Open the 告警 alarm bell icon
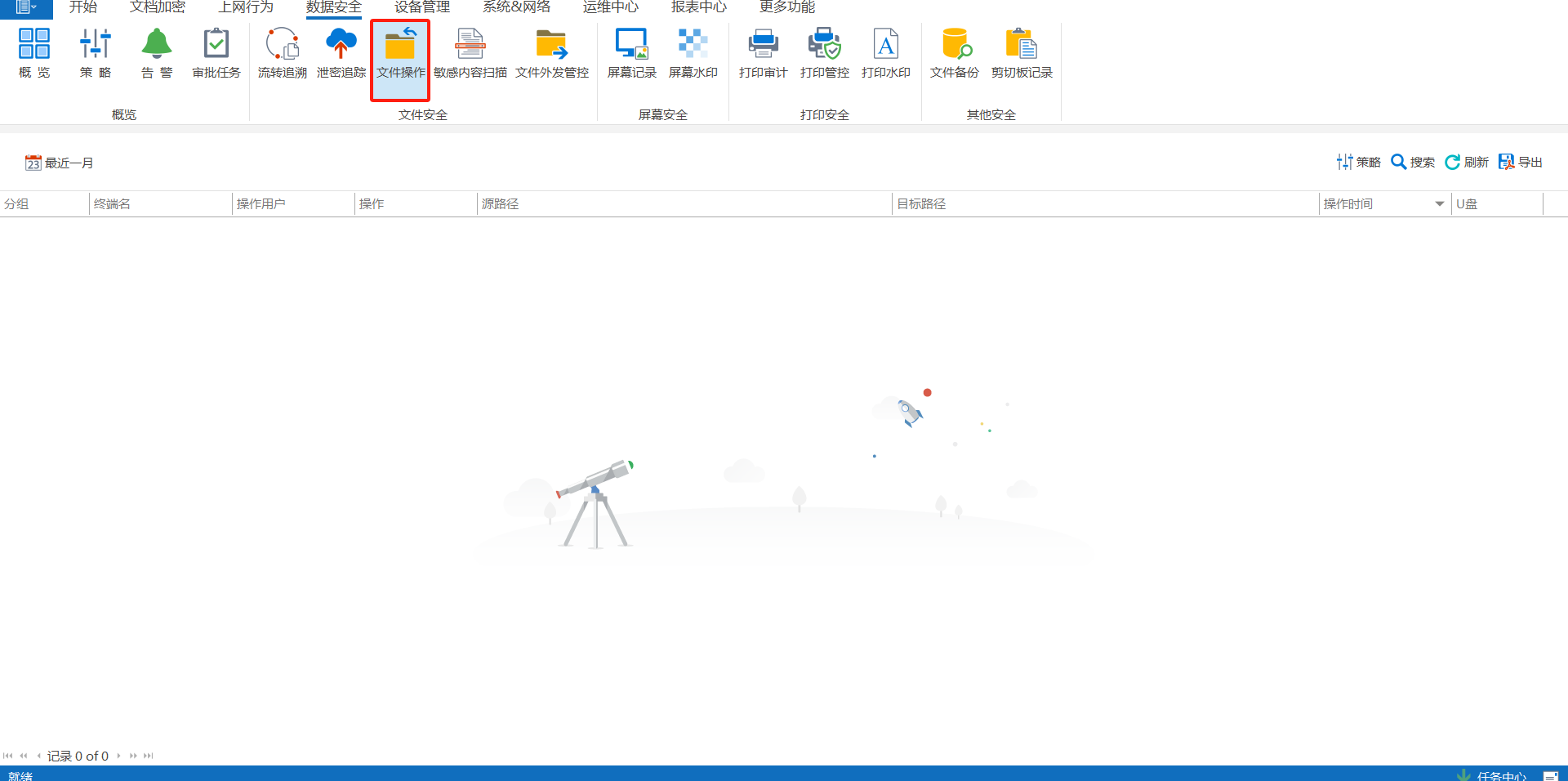The height and width of the screenshot is (781, 1568). pyautogui.click(x=157, y=53)
